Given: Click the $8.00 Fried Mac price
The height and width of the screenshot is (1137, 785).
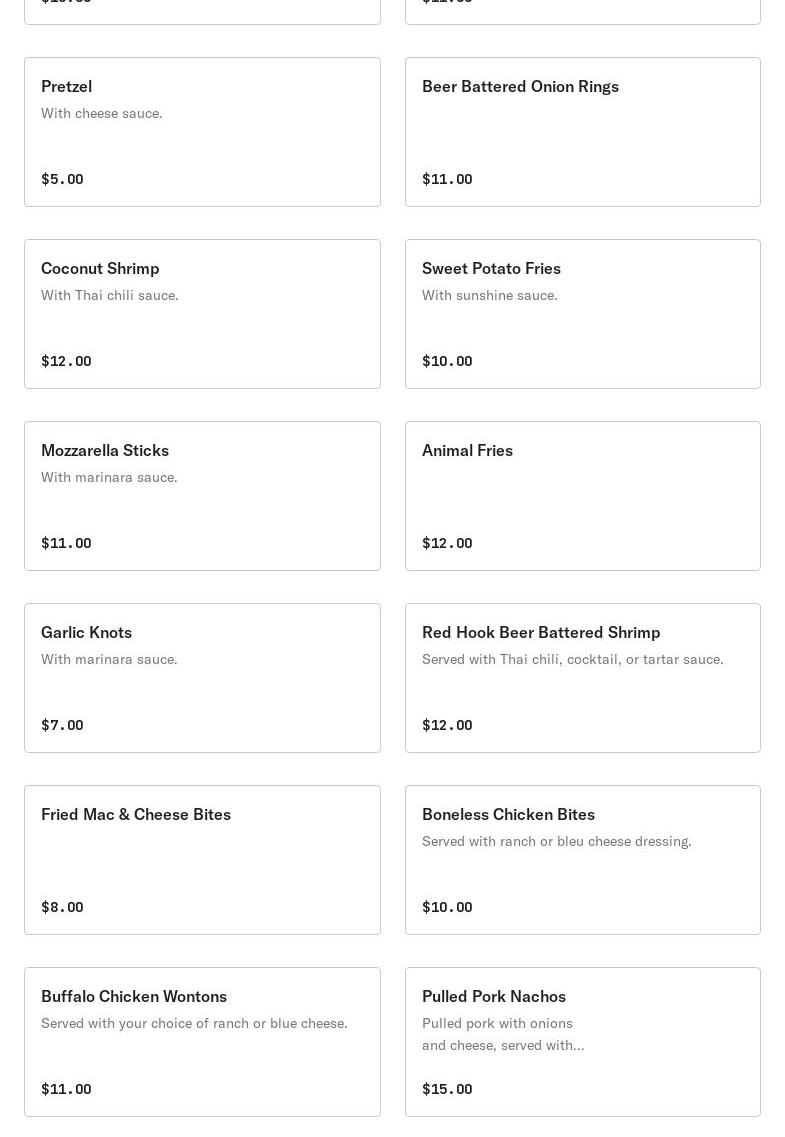Looking at the screenshot, I should coord(62,907).
